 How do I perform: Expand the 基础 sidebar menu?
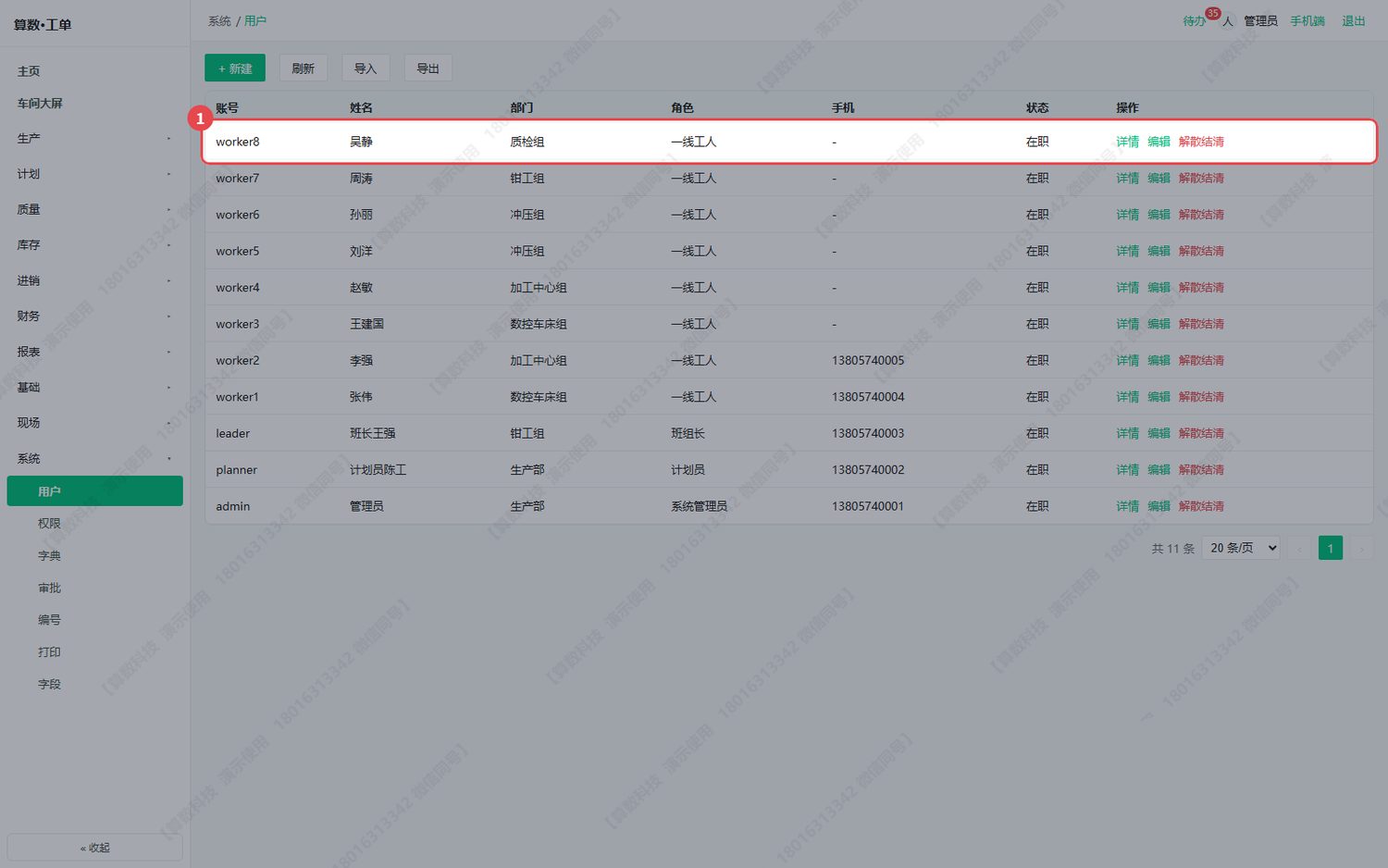coord(94,388)
